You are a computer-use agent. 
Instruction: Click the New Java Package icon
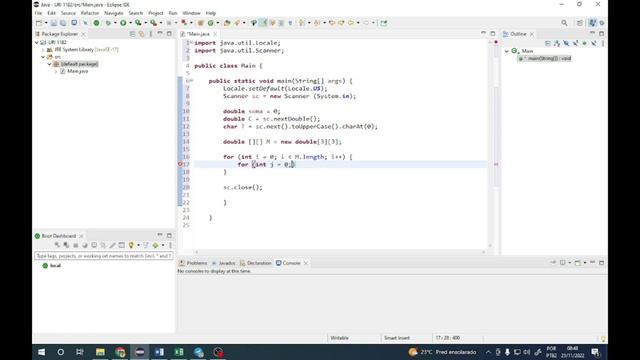click(x=200, y=23)
